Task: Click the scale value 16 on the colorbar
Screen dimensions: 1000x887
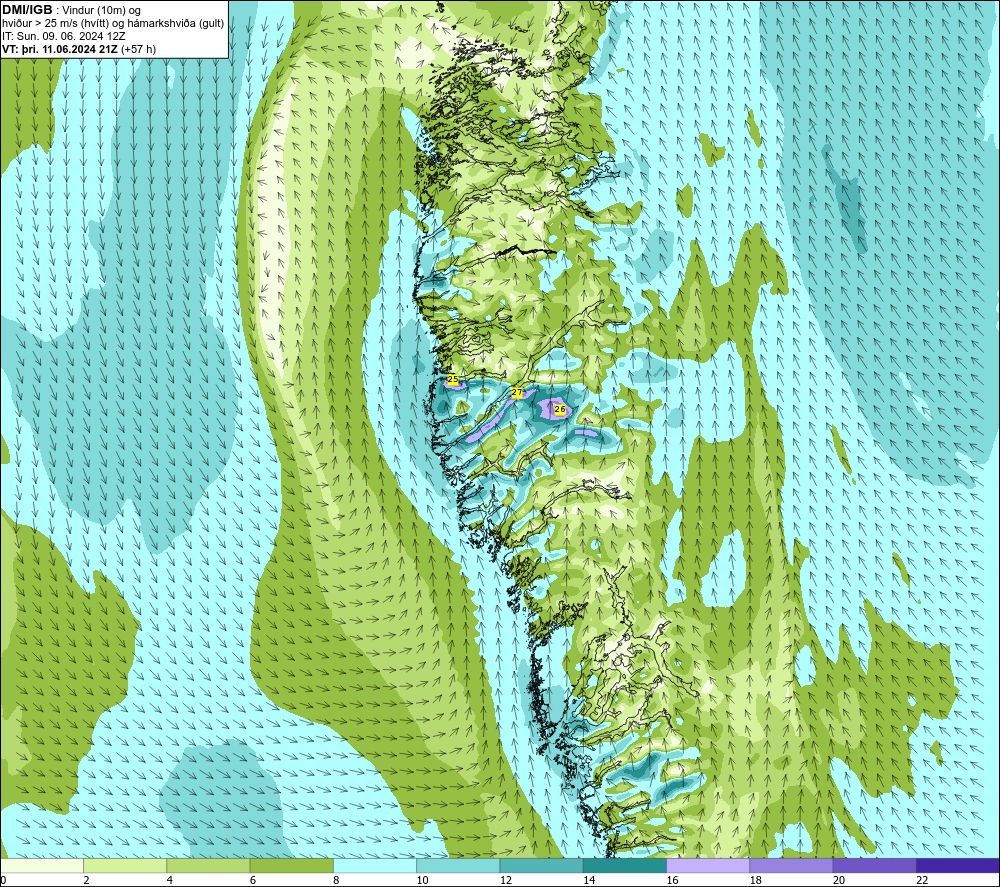Action: point(672,880)
